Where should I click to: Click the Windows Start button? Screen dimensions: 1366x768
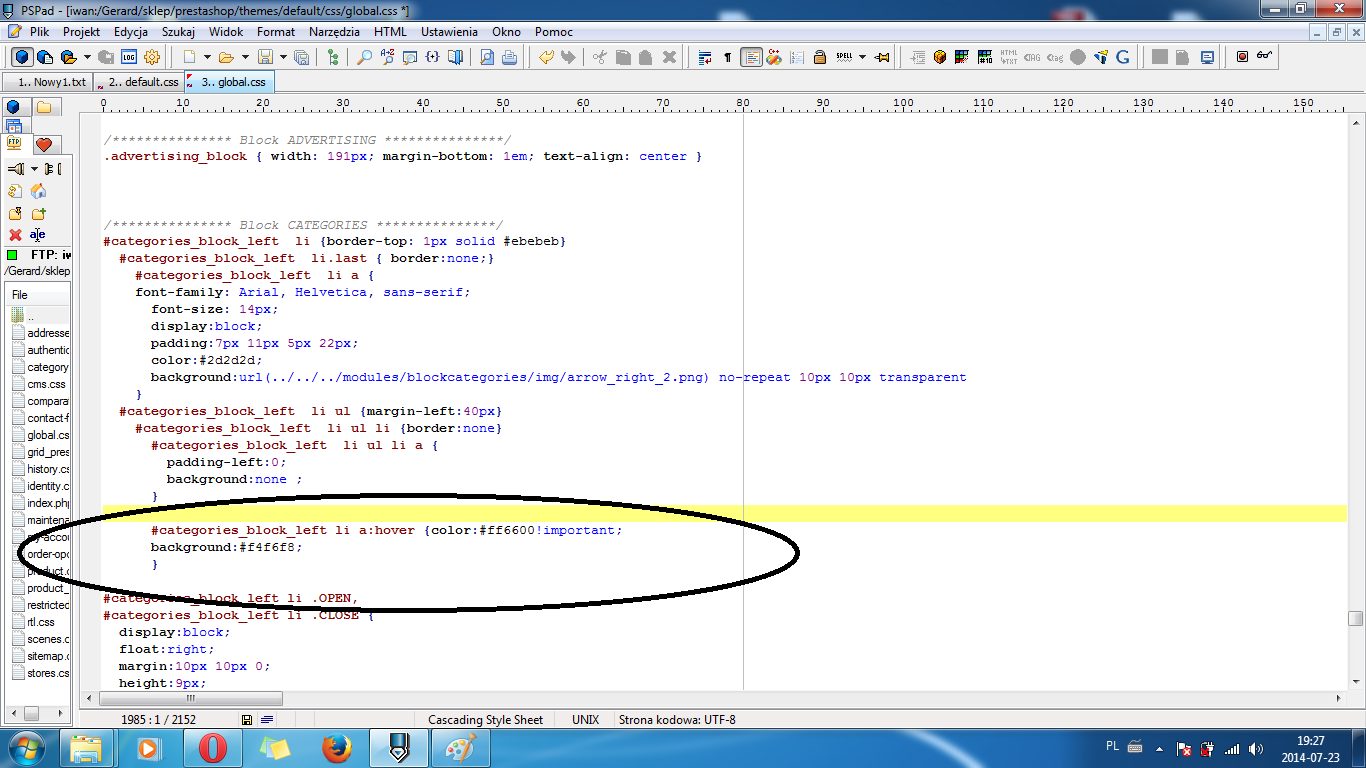pyautogui.click(x=27, y=748)
